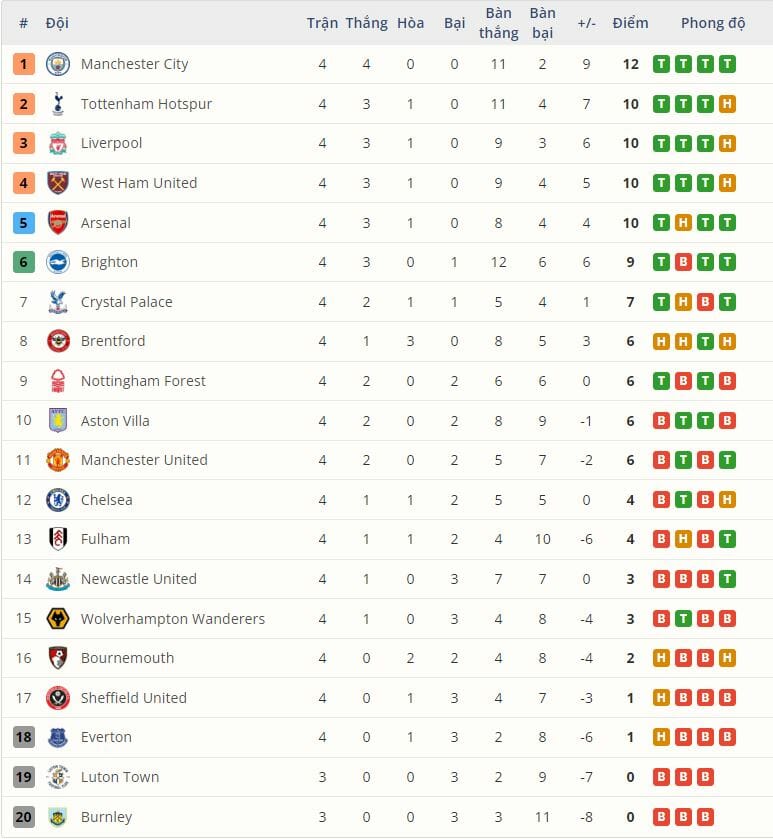Click Brentford's first yellow H form badge
The width and height of the screenshot is (773, 839).
coord(661,342)
